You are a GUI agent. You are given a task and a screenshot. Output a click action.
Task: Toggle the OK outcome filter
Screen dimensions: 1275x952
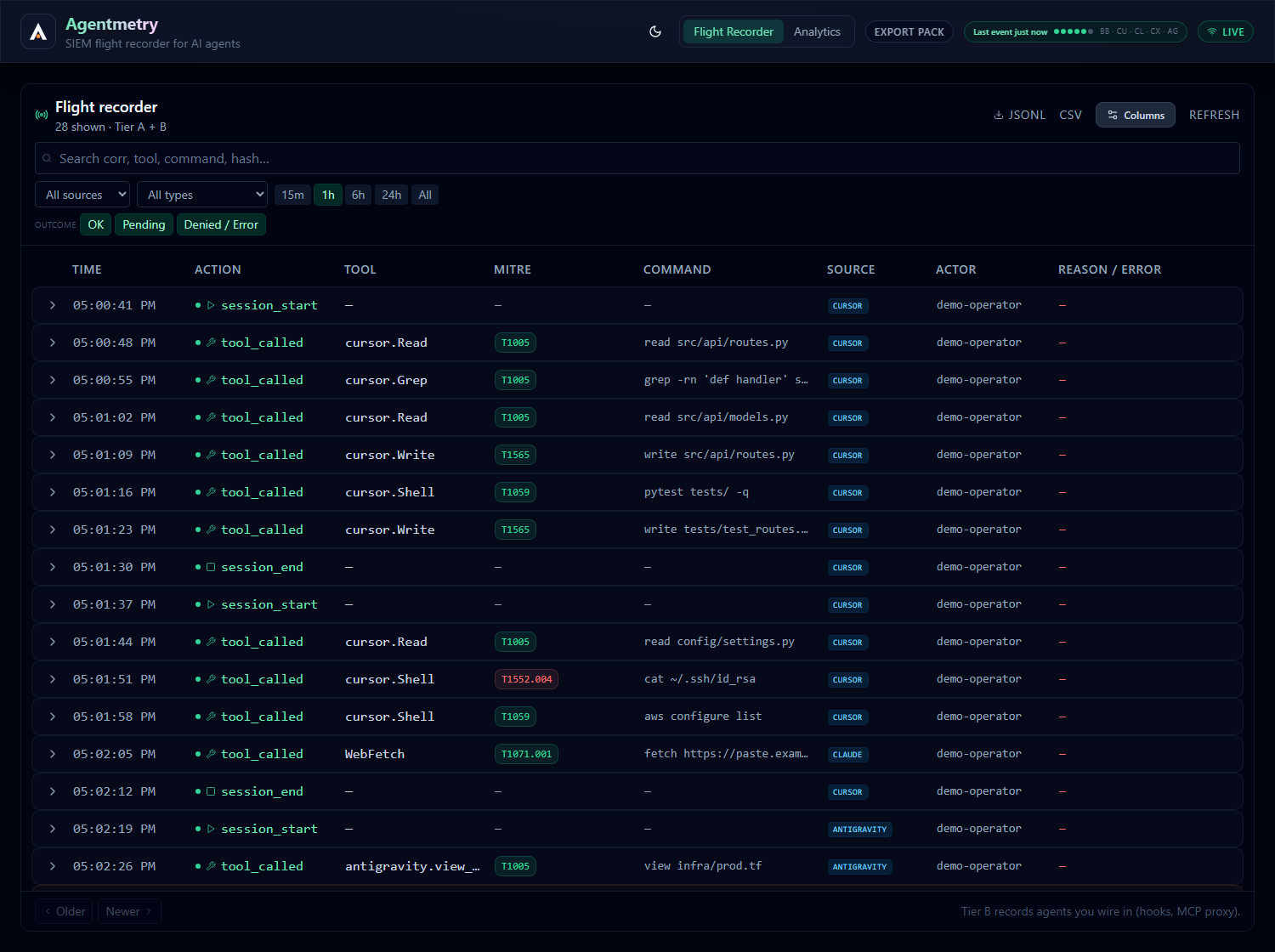(96, 224)
